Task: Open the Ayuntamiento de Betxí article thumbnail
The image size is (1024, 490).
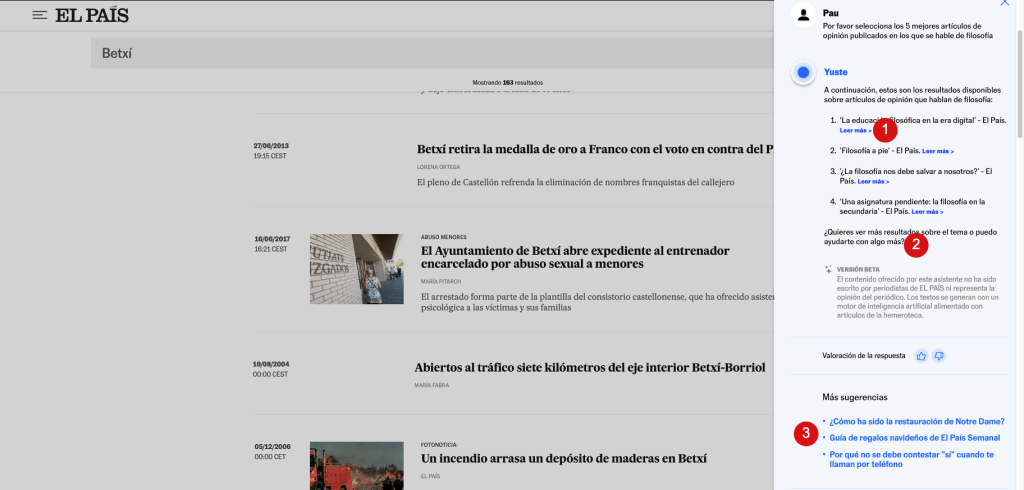Action: (356, 268)
